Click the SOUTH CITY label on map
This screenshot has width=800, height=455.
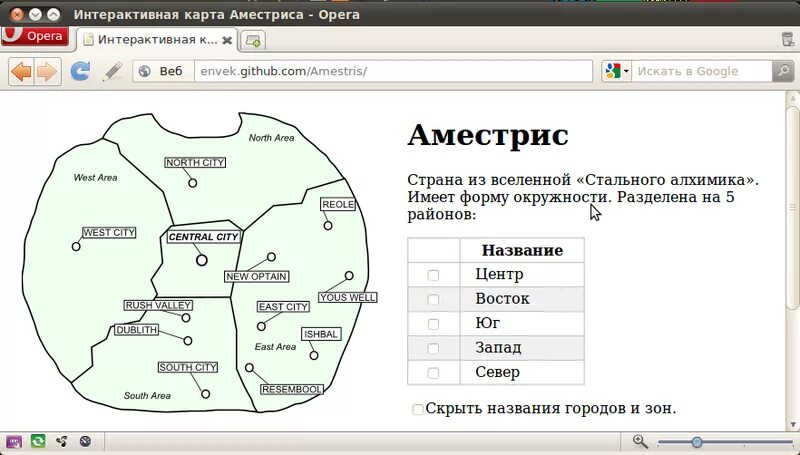click(x=188, y=367)
